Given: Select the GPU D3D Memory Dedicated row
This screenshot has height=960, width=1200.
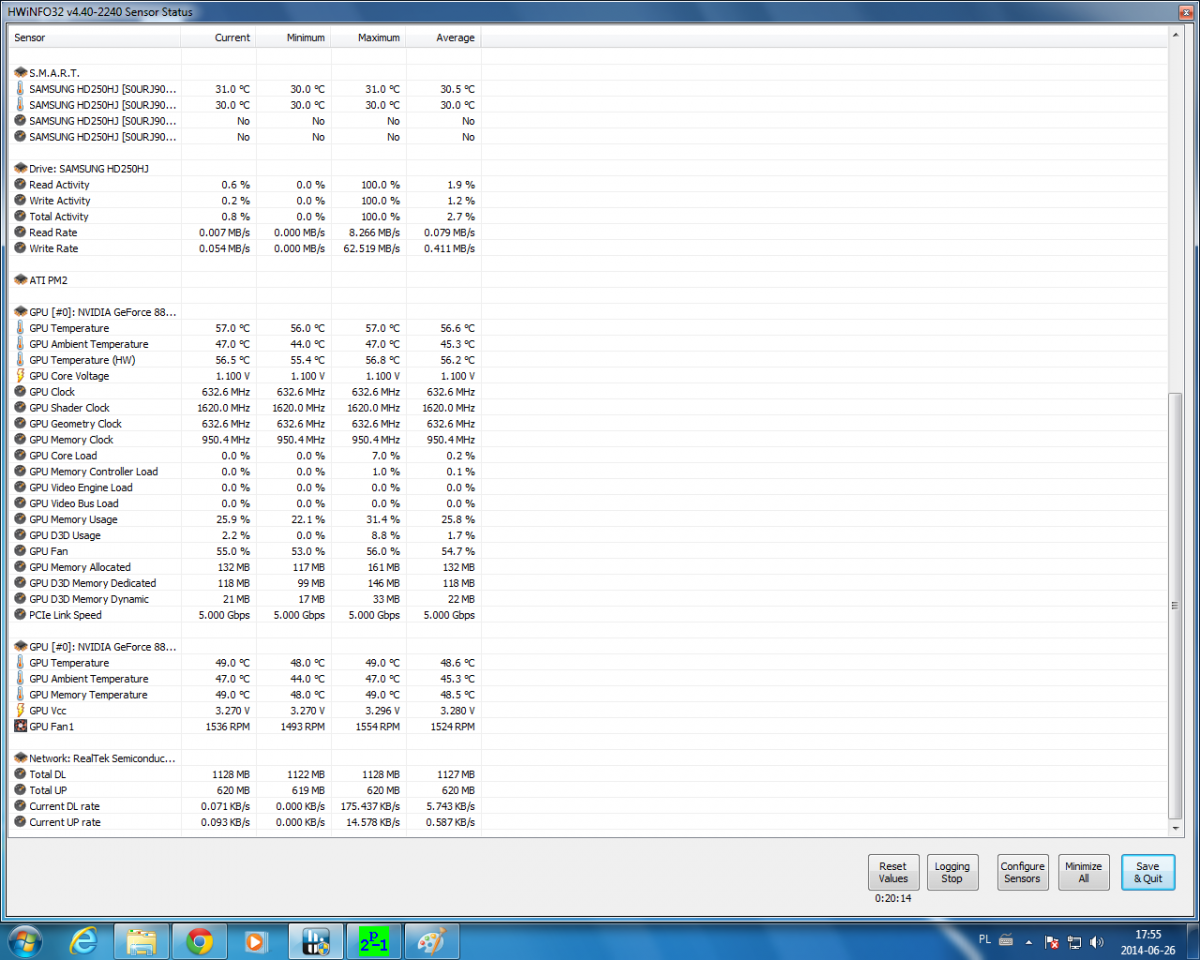Looking at the screenshot, I should tap(245, 583).
